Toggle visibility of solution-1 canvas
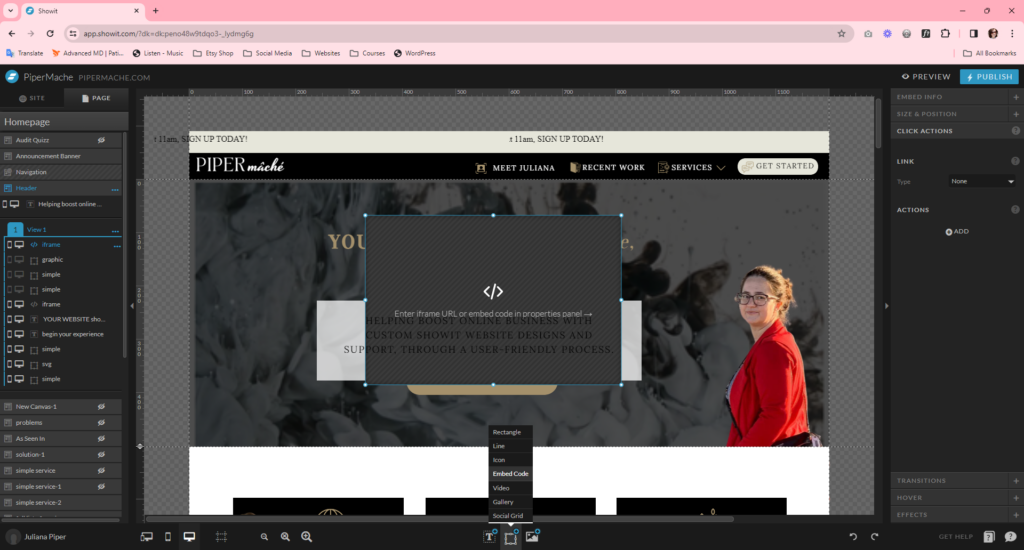 point(101,455)
